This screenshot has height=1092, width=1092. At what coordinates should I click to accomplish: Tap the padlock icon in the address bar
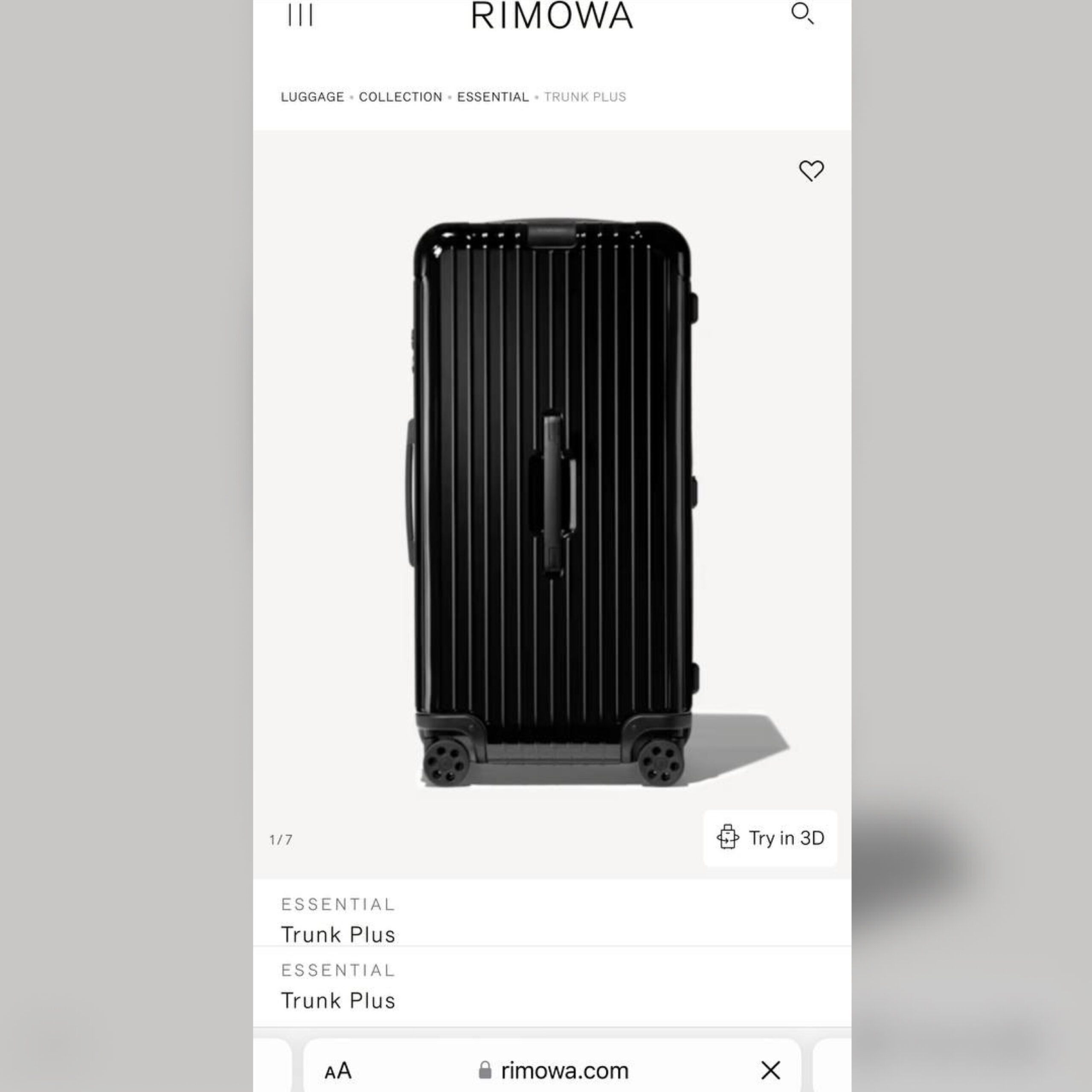485,1069
